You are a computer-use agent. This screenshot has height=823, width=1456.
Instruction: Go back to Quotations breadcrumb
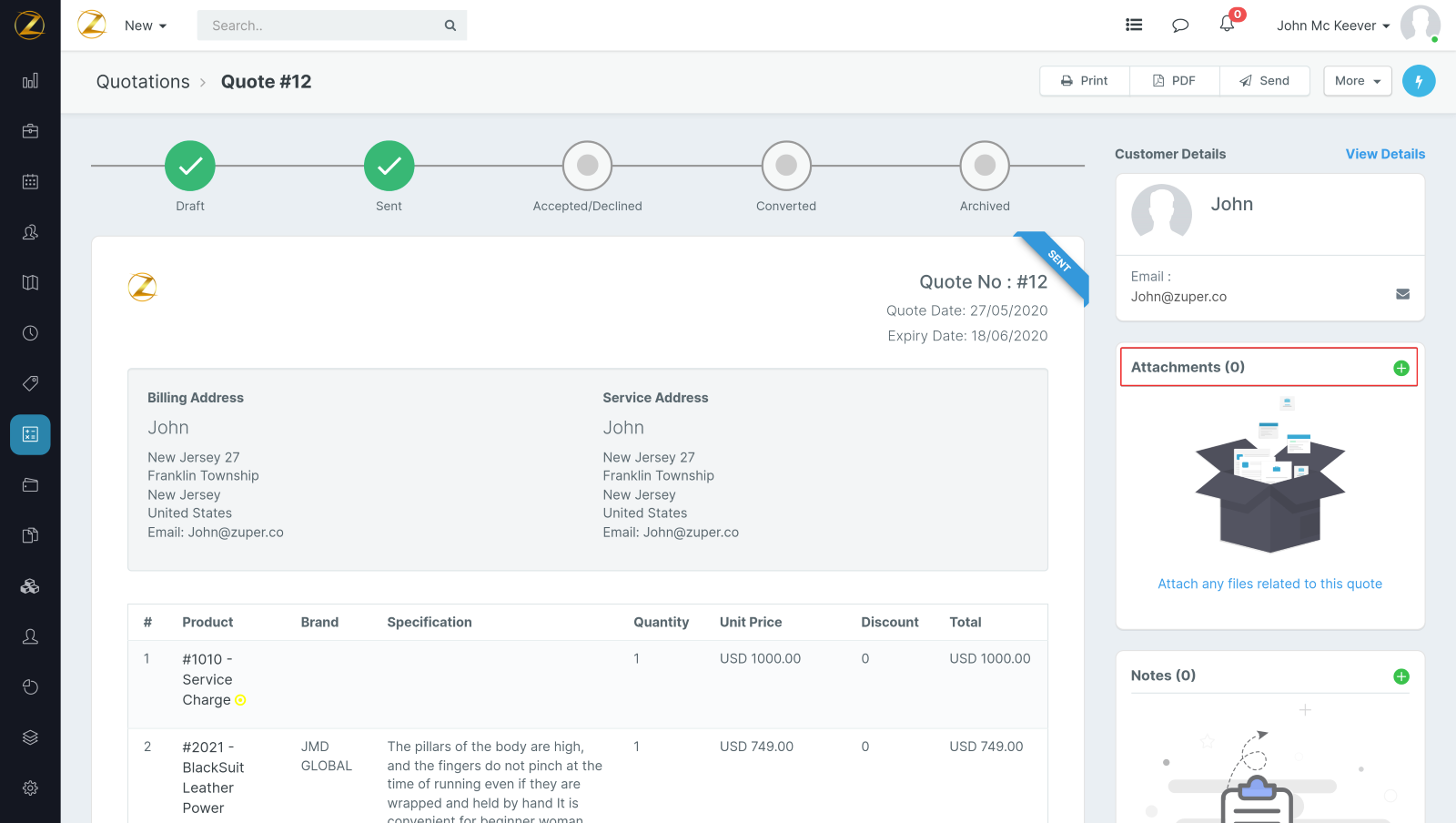point(143,82)
